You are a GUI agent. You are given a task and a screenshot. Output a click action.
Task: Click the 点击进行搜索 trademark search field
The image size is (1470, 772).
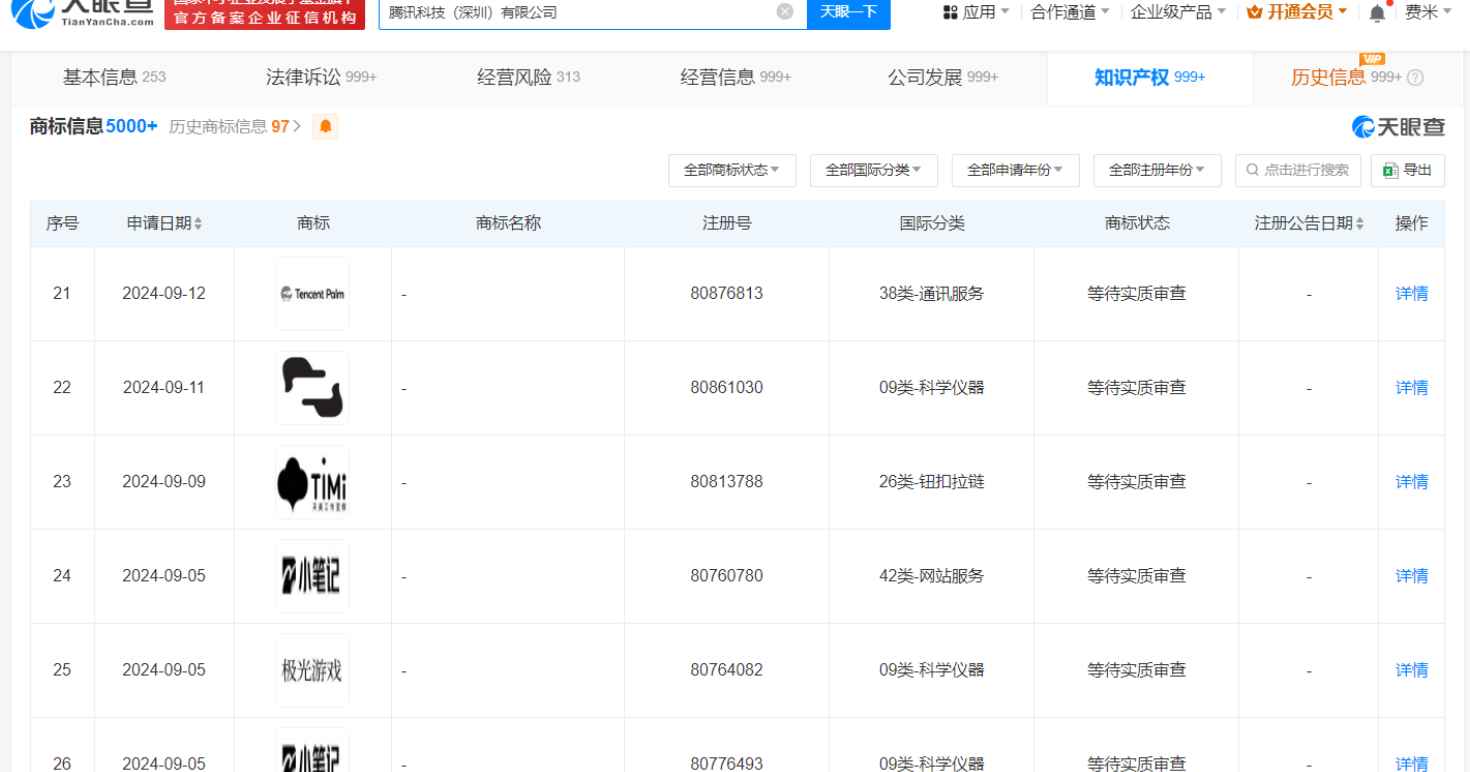pos(1298,170)
